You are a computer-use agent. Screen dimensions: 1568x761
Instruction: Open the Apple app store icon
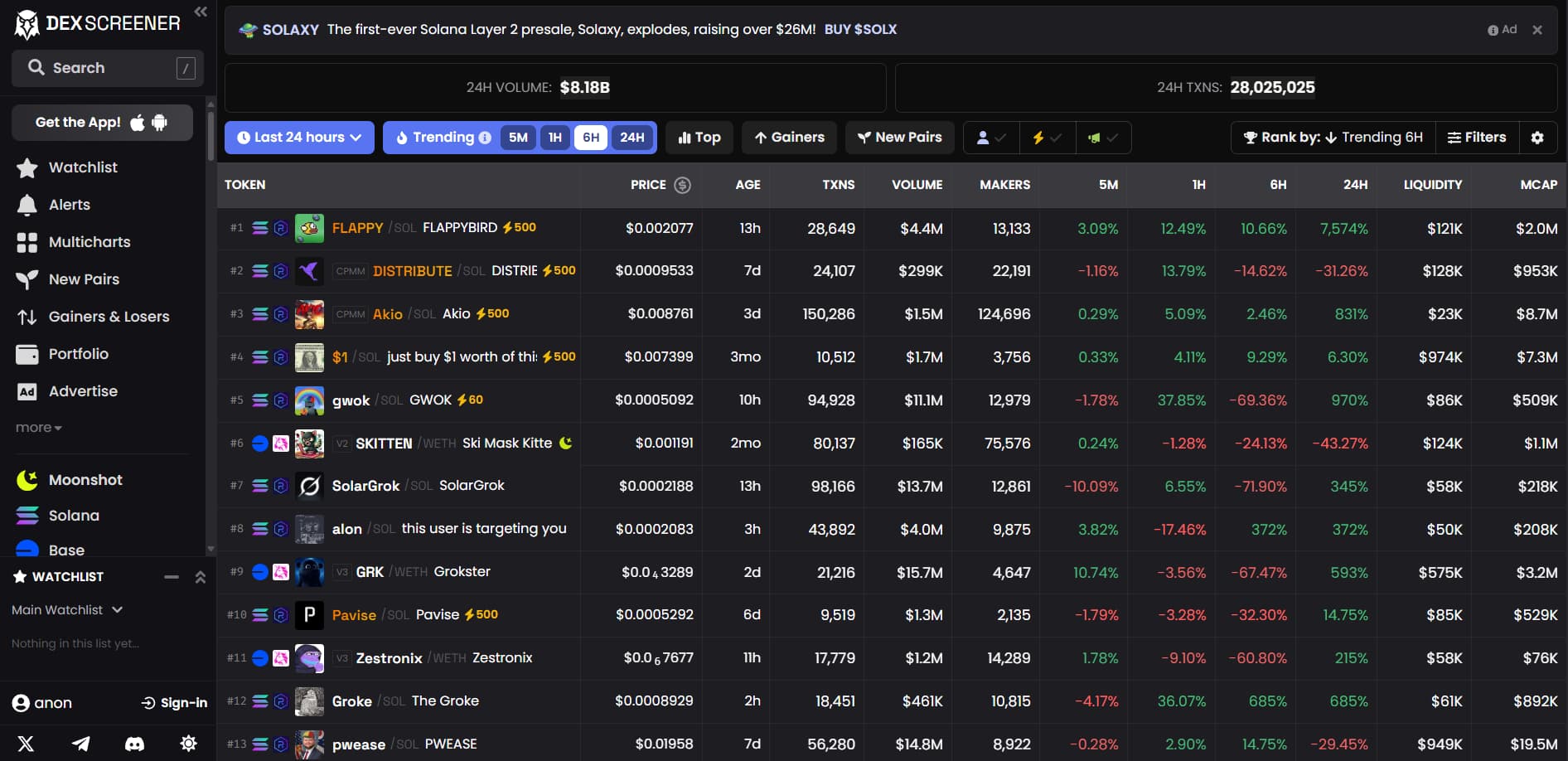[x=138, y=123]
